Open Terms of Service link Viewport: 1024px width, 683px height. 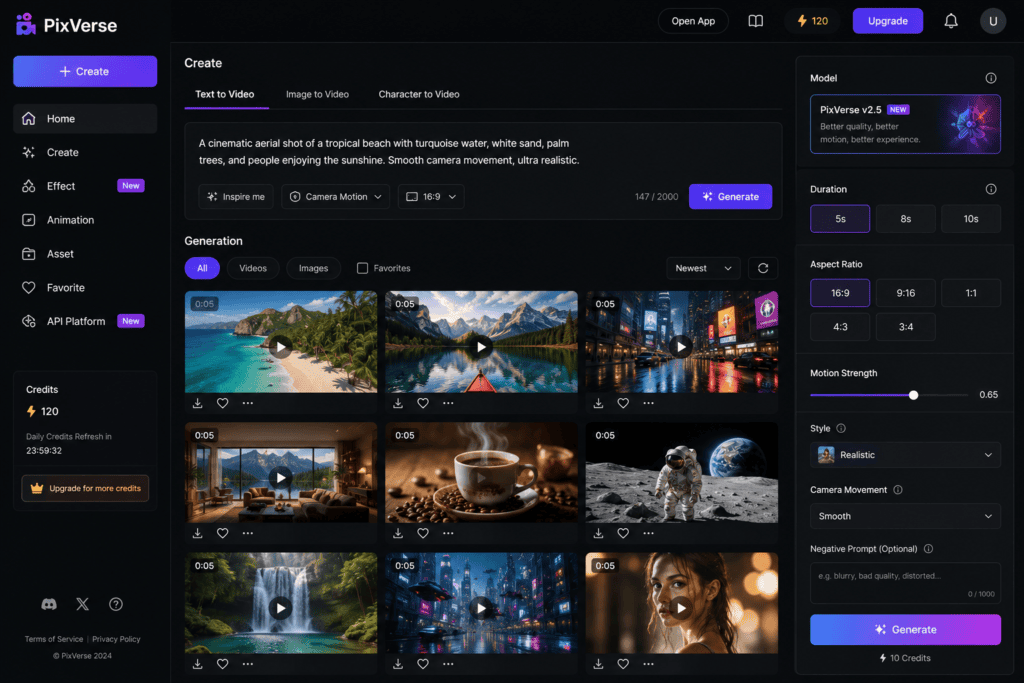click(x=54, y=639)
